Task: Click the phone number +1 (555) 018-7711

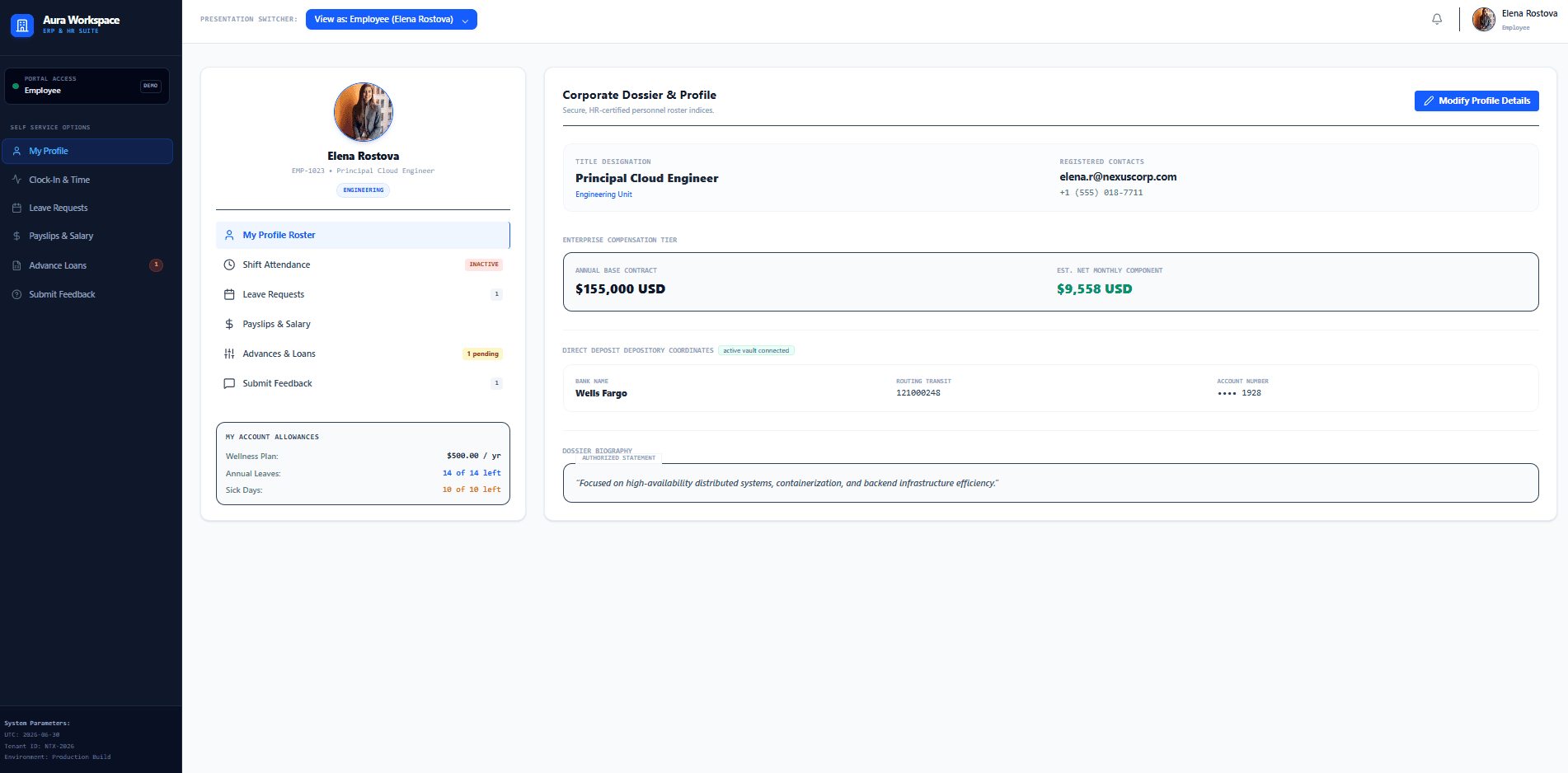Action: tap(1101, 193)
